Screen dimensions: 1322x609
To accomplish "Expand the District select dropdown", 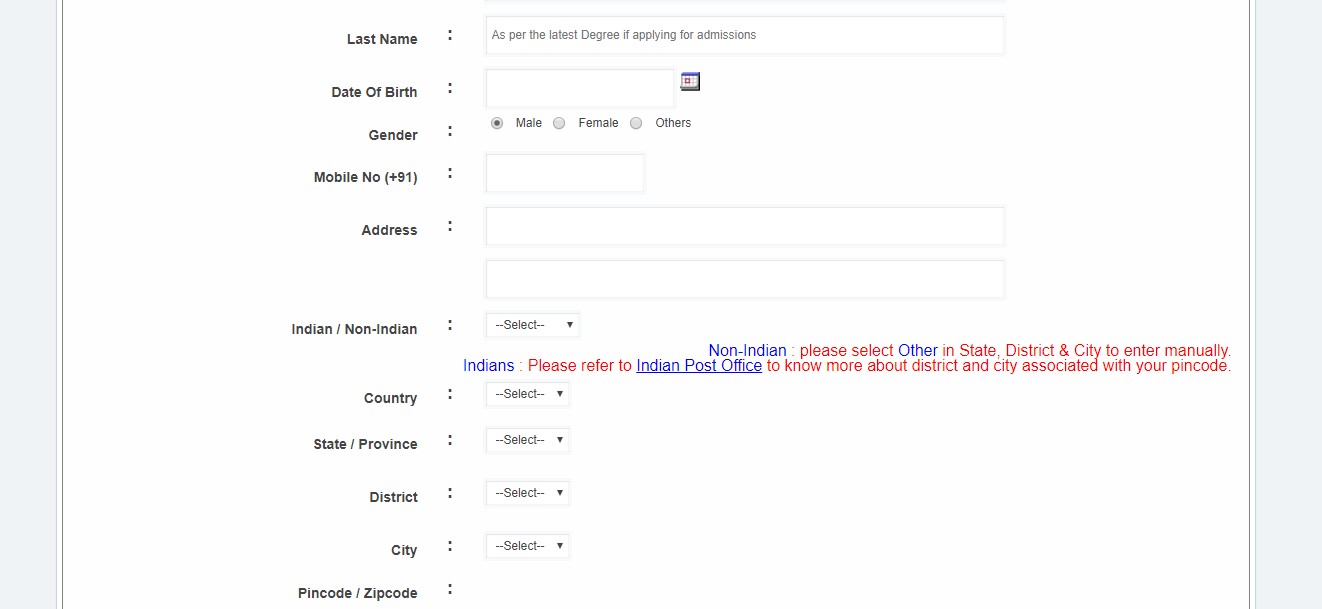I will [527, 493].
